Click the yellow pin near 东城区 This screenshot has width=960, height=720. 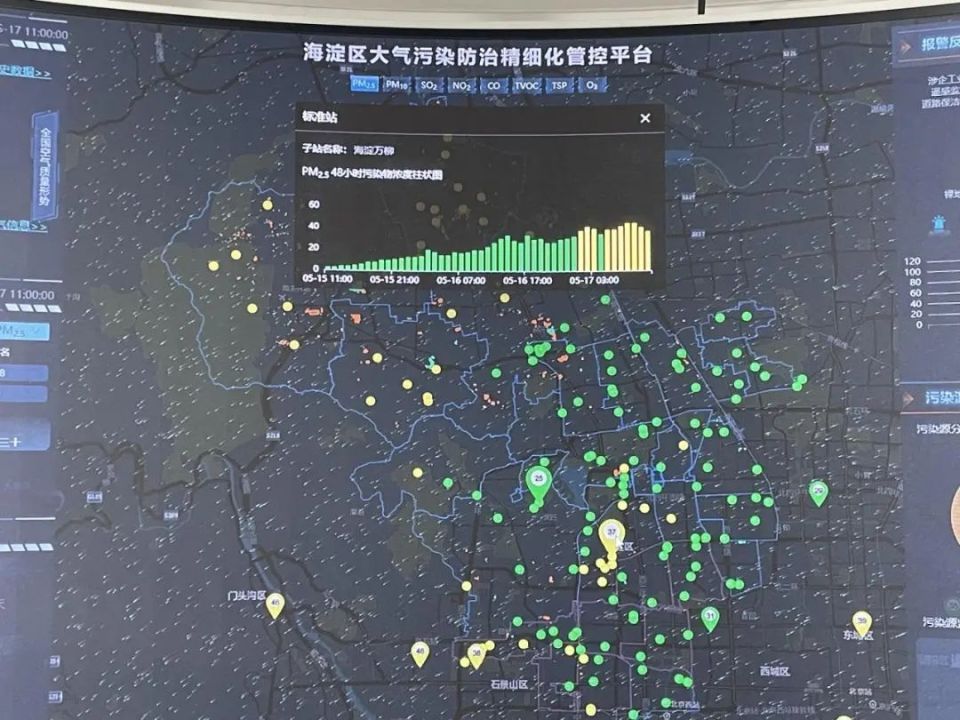pyautogui.click(x=862, y=622)
